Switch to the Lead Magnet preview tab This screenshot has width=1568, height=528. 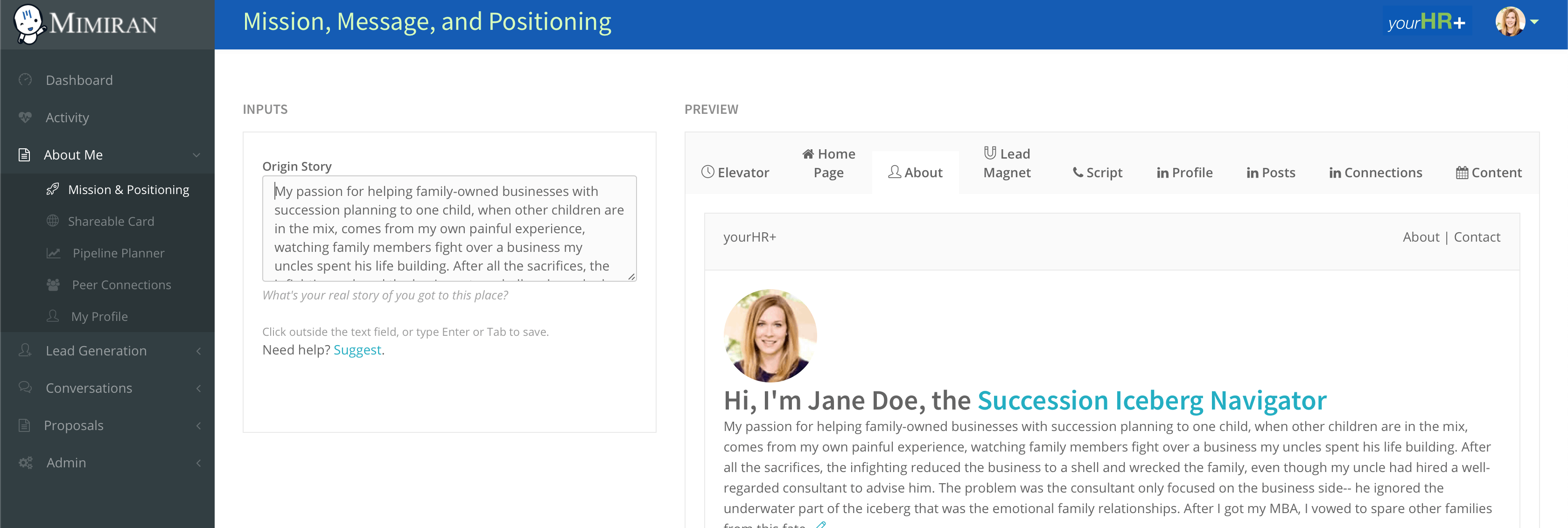(1007, 163)
